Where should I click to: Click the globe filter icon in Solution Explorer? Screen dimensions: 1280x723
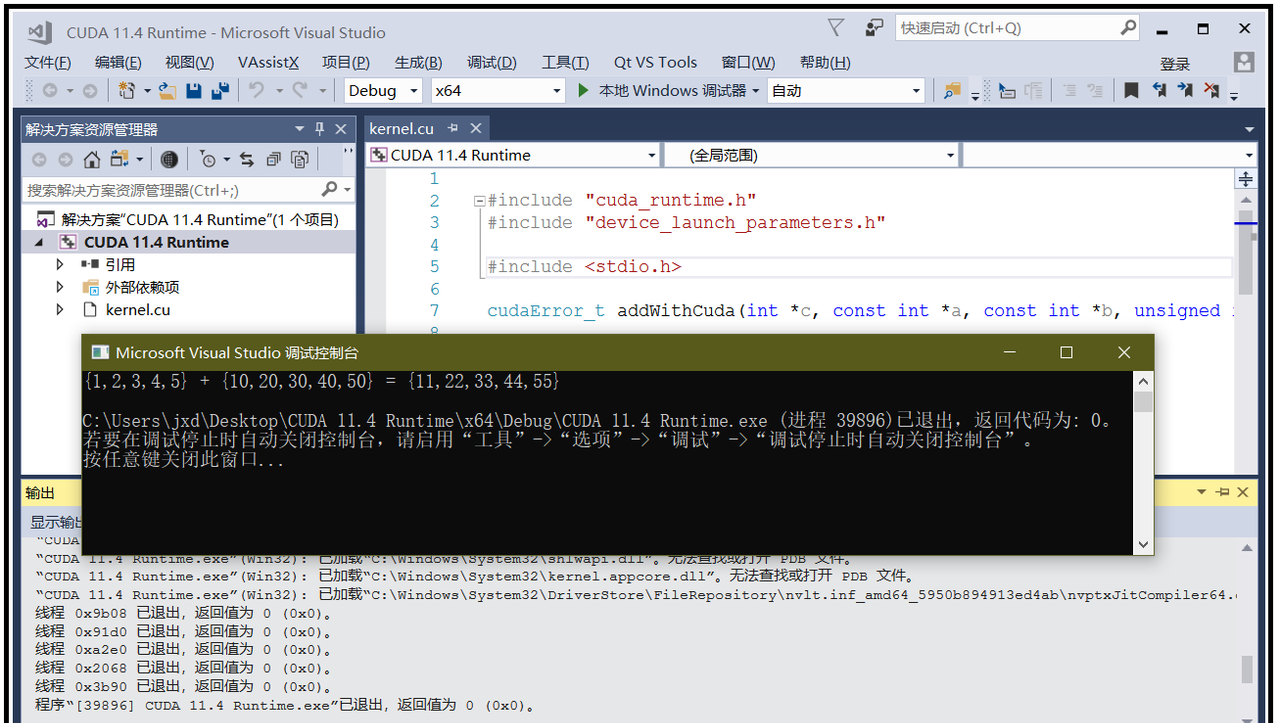[x=169, y=160]
